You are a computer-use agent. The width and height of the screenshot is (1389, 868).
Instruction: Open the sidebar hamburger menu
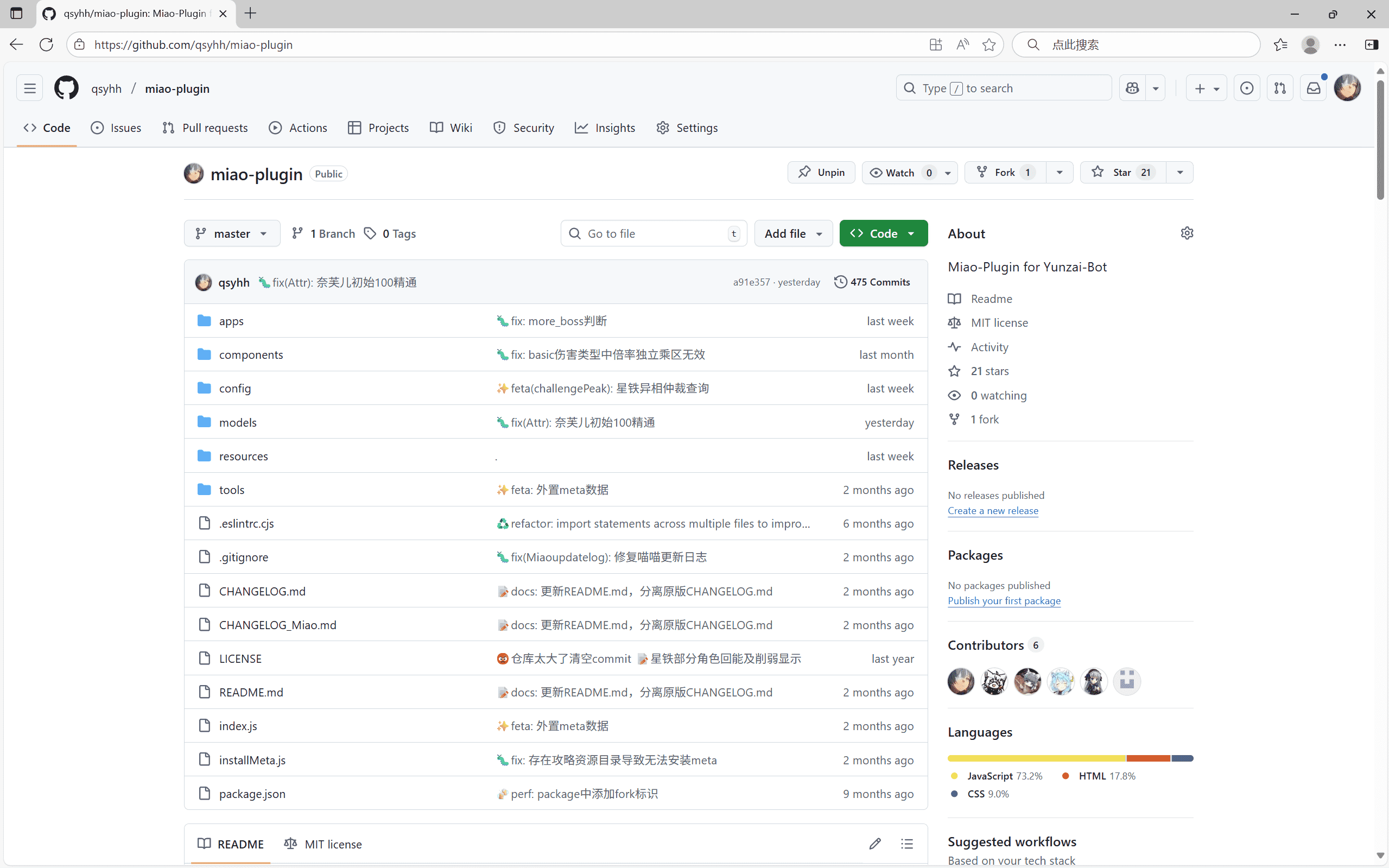[29, 88]
